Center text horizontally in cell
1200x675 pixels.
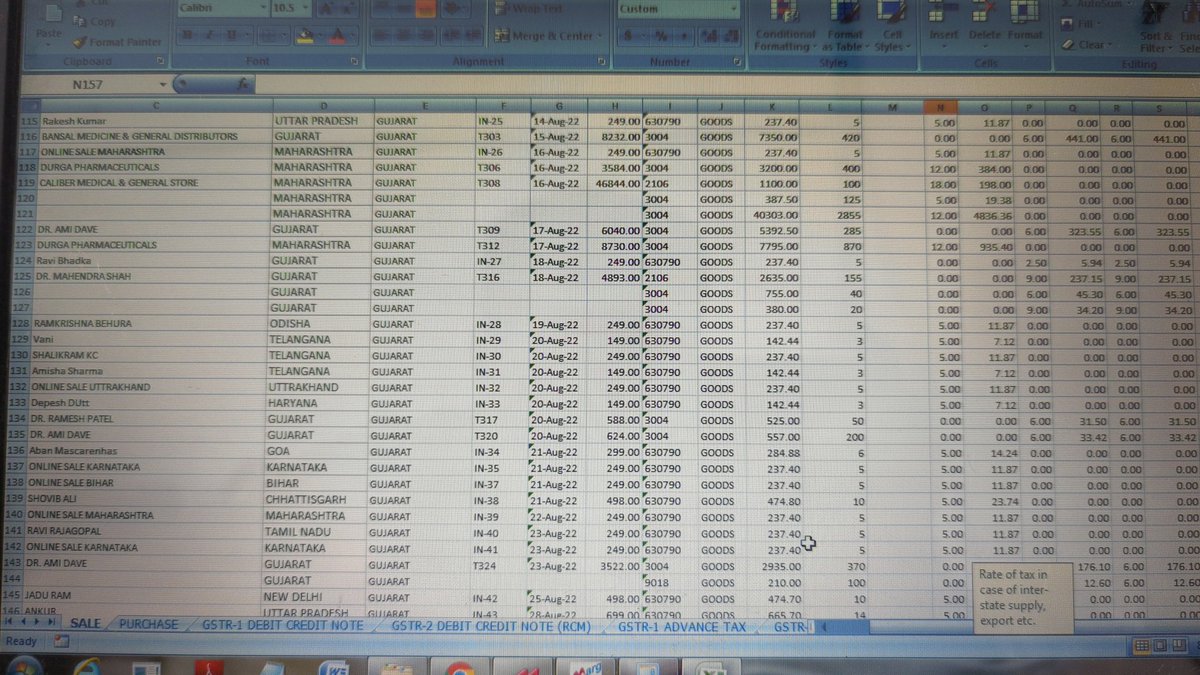(x=405, y=36)
